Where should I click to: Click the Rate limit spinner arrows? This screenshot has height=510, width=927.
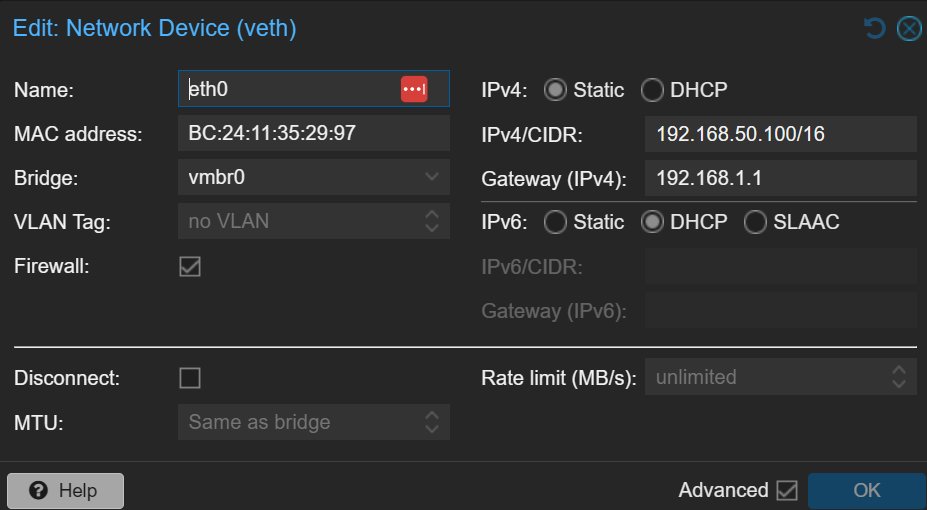point(899,377)
